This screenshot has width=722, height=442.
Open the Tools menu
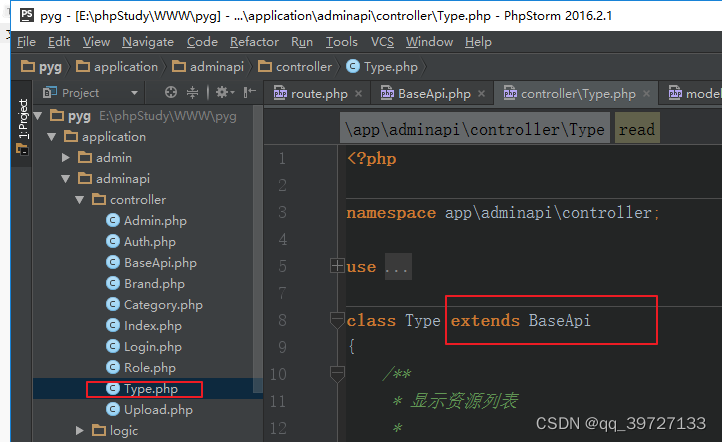point(342,42)
